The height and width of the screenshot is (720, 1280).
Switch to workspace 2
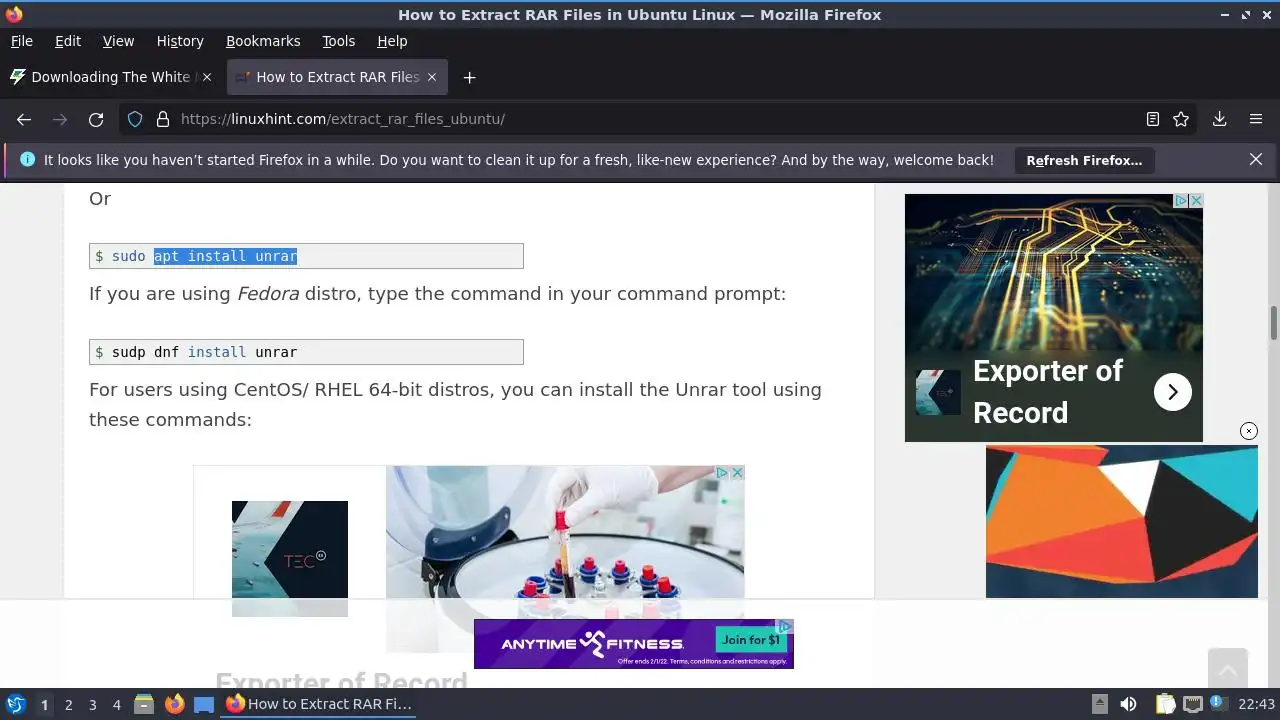[68, 704]
